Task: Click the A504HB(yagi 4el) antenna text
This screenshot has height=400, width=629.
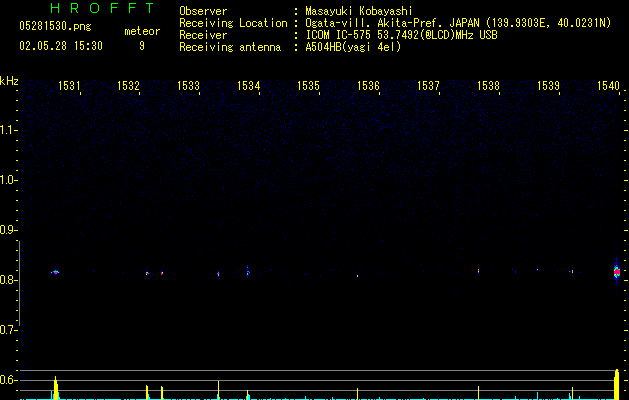Action: [353, 47]
